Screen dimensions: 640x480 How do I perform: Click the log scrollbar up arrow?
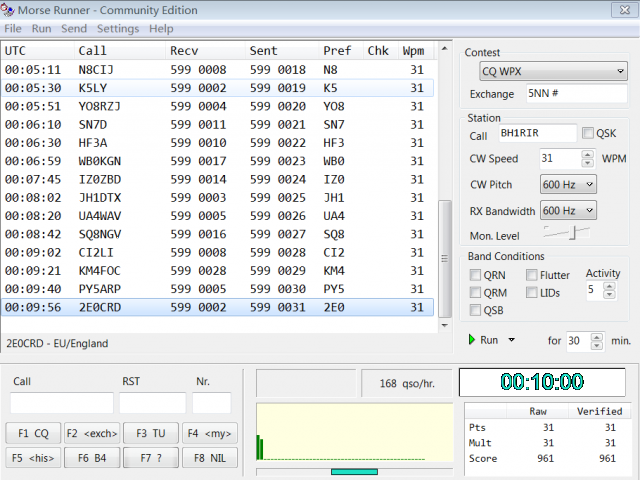444,49
